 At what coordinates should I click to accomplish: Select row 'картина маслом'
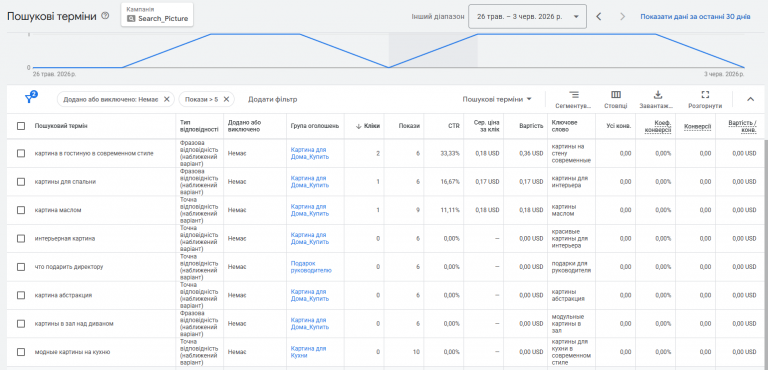pyautogui.click(x=21, y=210)
